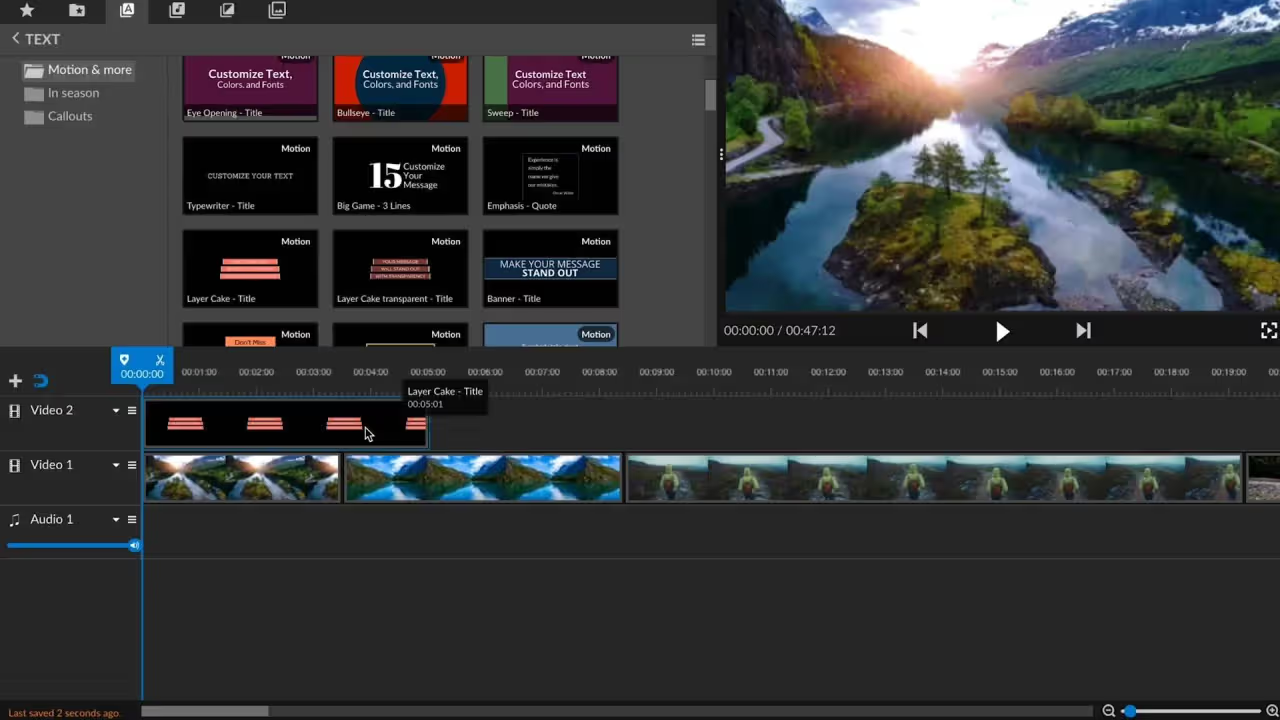The image size is (1280, 720).
Task: Open the stock media folder icon
Action: 77,10
